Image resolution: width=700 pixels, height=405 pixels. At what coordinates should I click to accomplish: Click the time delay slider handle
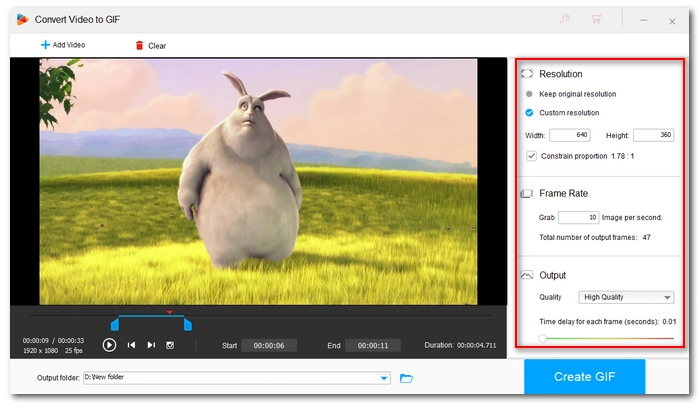tap(542, 338)
